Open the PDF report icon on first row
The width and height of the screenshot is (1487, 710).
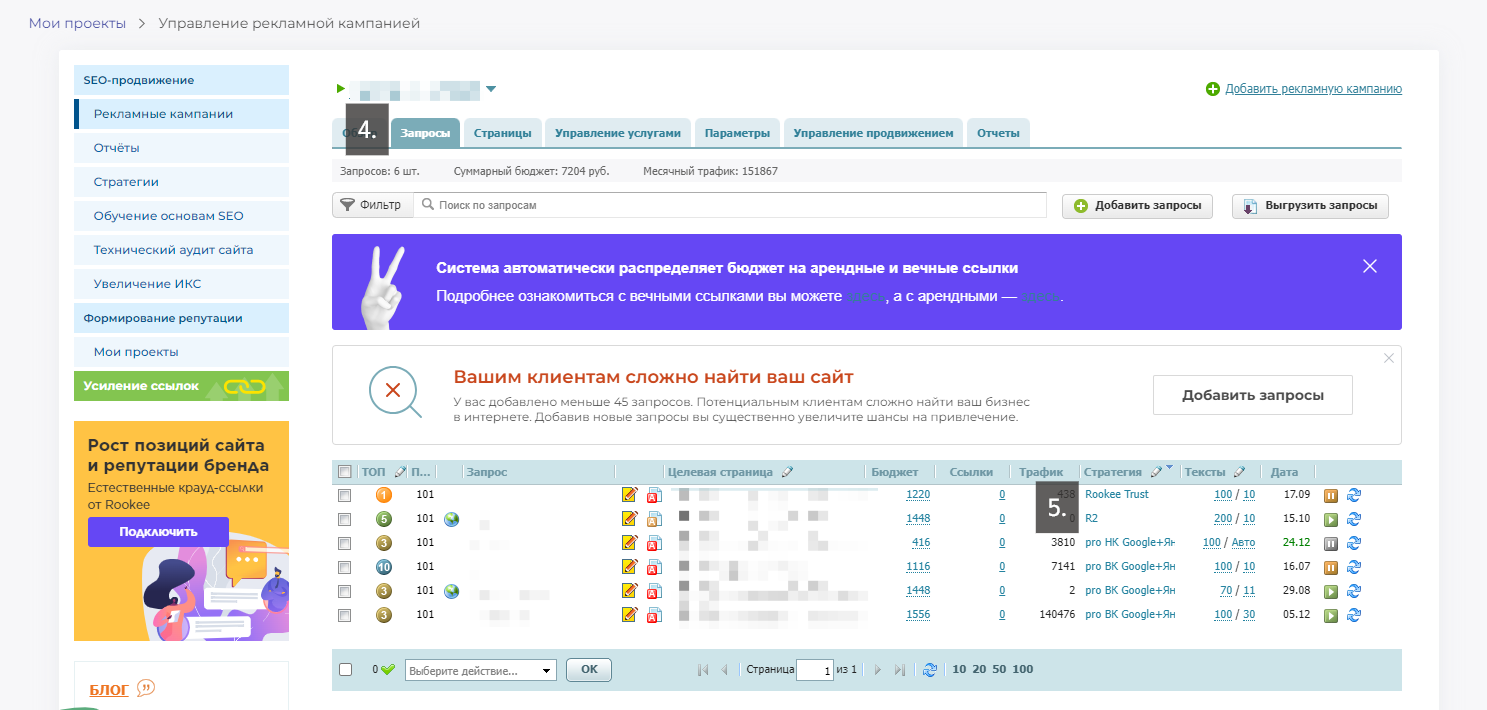(655, 494)
